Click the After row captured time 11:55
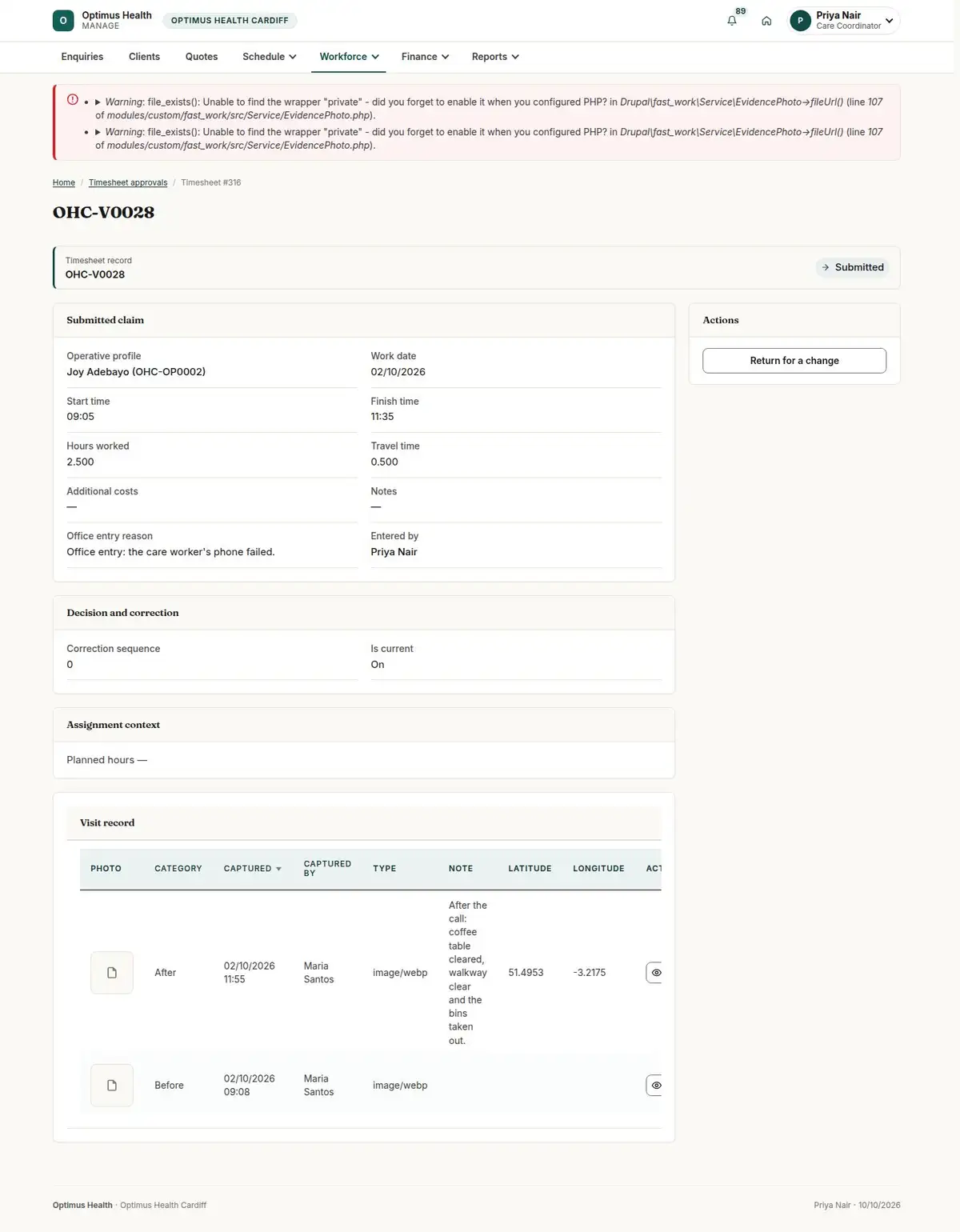 (x=234, y=980)
